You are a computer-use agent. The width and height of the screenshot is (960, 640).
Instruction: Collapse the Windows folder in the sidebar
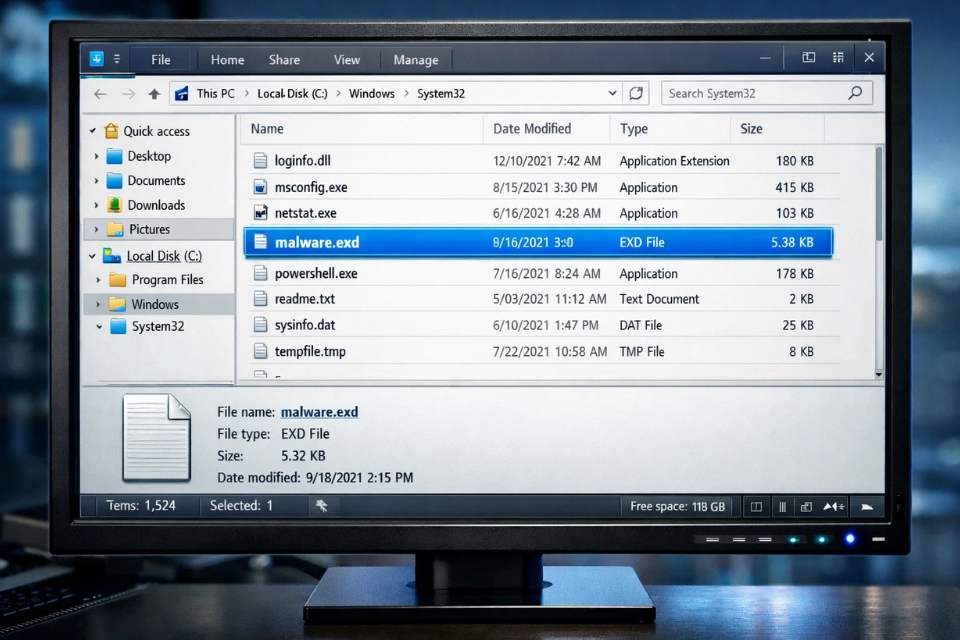(x=98, y=304)
